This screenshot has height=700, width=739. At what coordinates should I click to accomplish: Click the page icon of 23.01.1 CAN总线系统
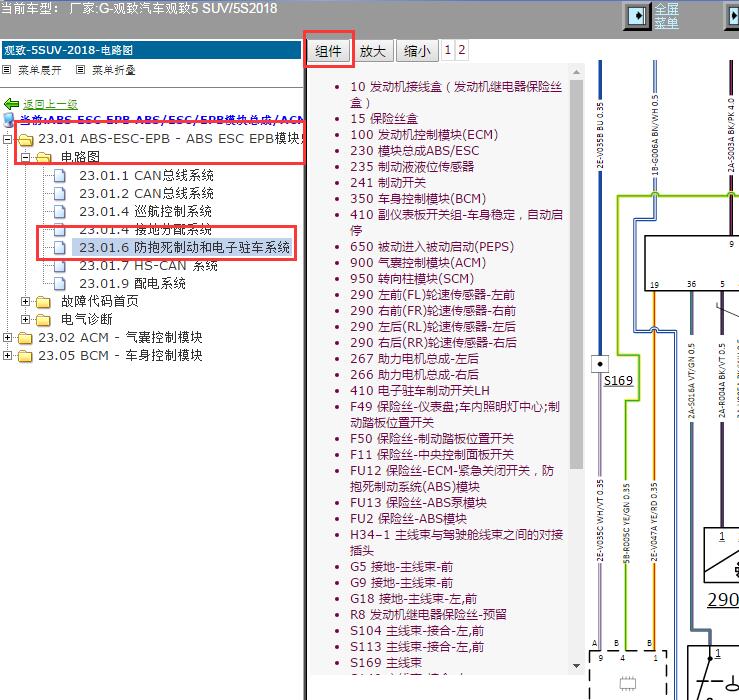point(60,175)
